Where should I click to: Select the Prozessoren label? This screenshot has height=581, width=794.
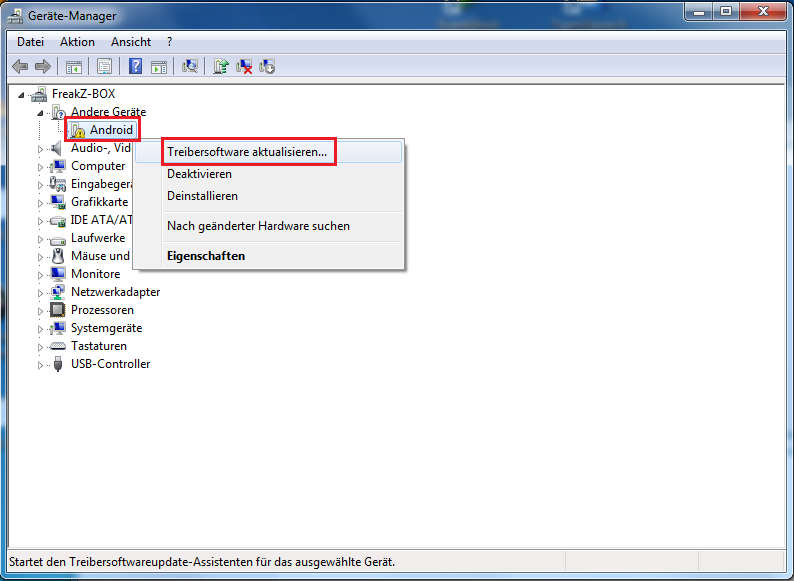click(x=102, y=310)
